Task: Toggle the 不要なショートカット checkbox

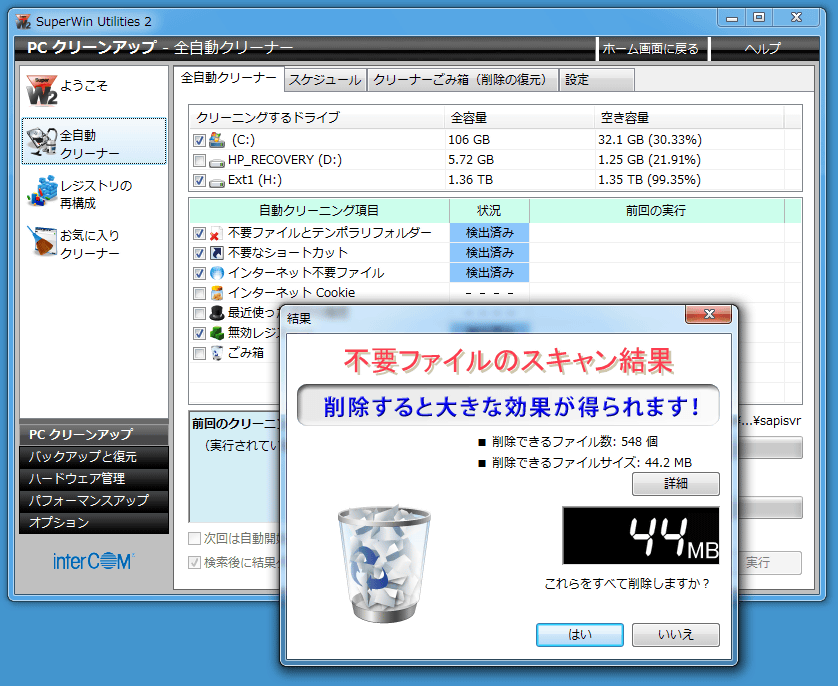Action: point(199,253)
